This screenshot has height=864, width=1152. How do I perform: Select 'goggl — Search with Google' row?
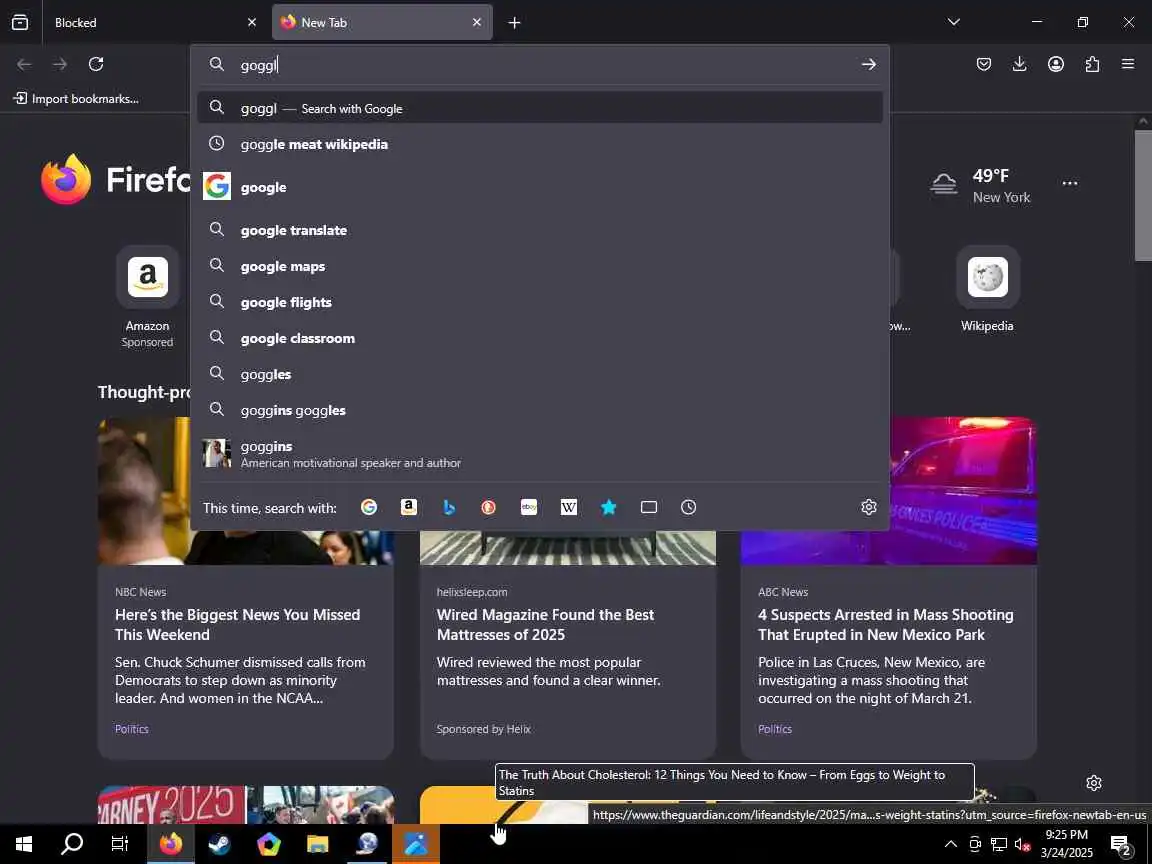click(x=540, y=108)
